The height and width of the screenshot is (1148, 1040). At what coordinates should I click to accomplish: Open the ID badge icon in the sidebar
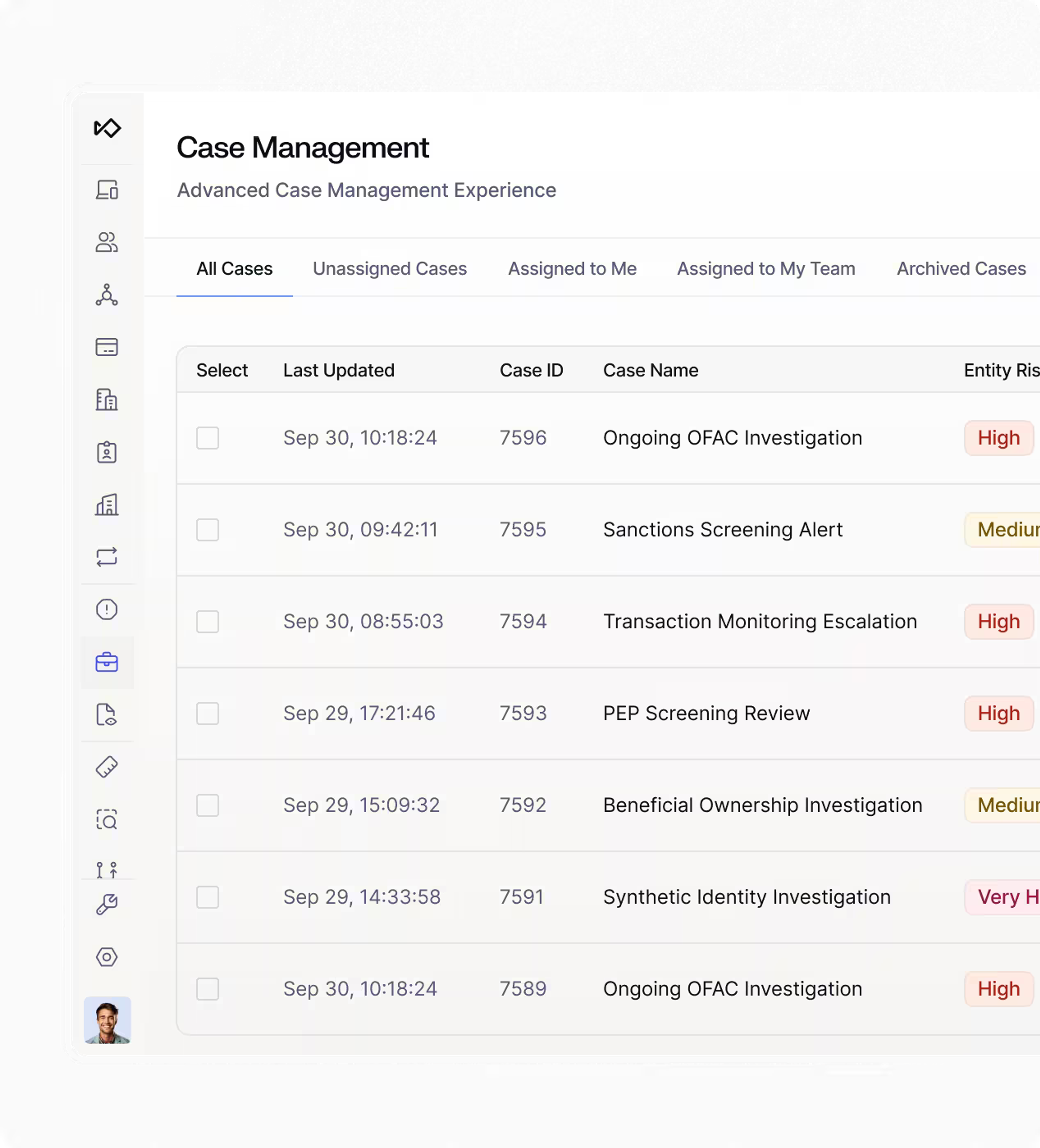point(107,452)
